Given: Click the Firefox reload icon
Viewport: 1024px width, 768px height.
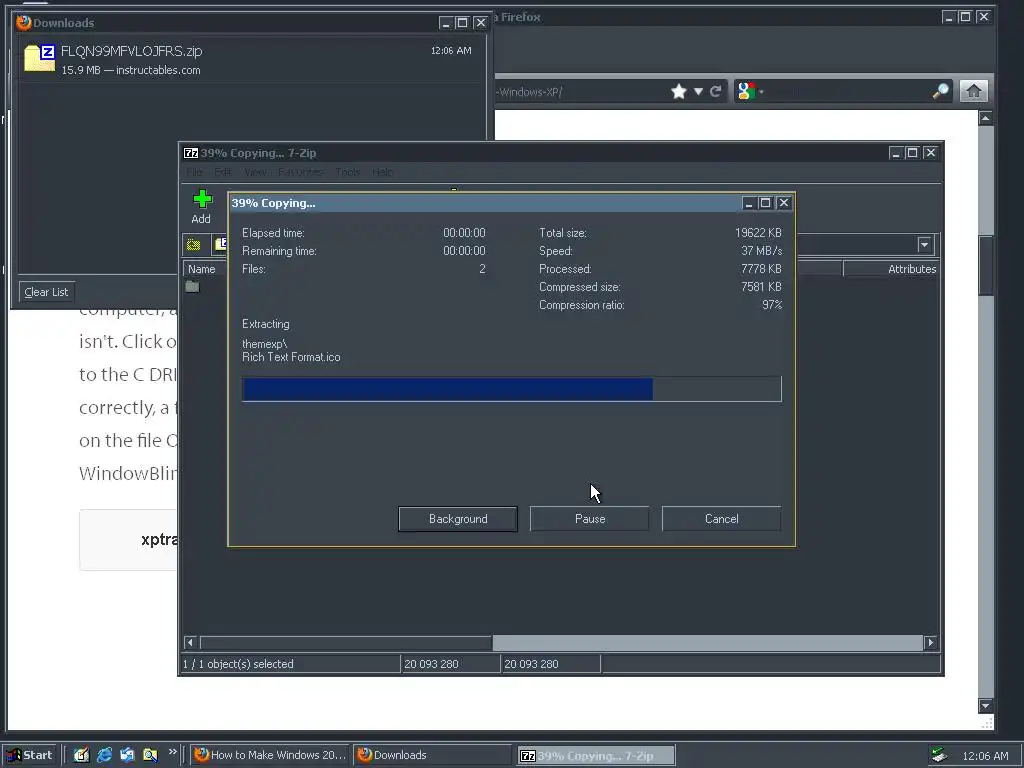Looking at the screenshot, I should tap(715, 91).
